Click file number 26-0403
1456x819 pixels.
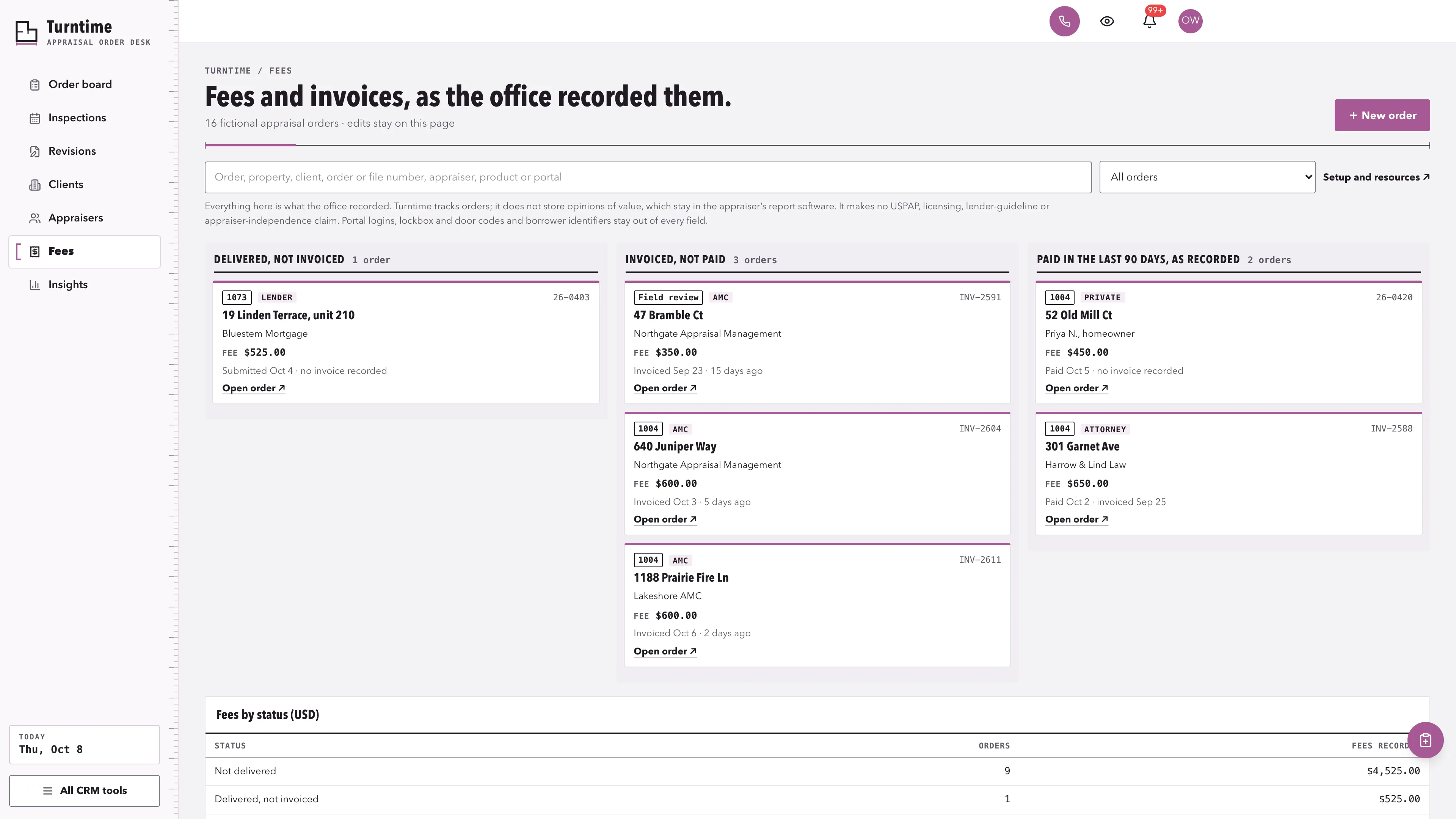click(571, 297)
